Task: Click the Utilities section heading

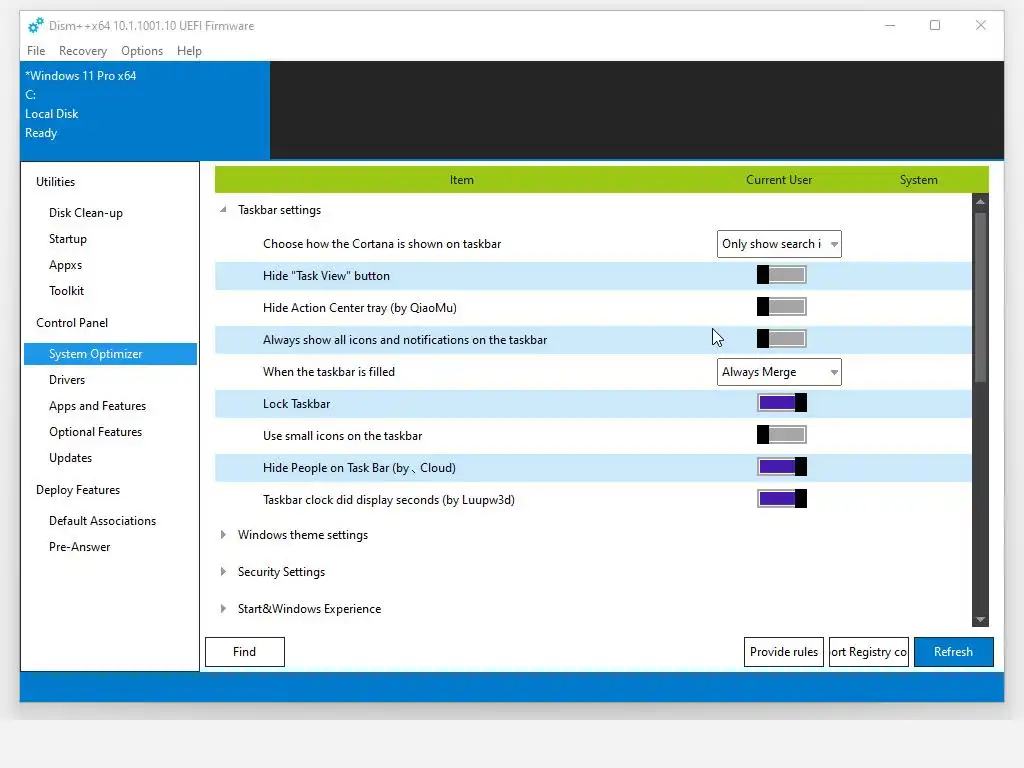Action: 56,182
